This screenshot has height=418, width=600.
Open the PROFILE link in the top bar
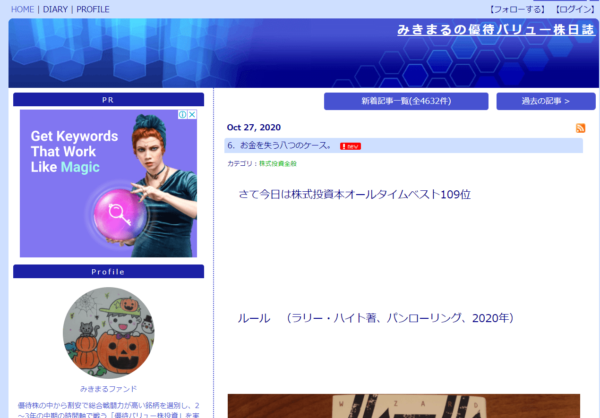(x=93, y=9)
